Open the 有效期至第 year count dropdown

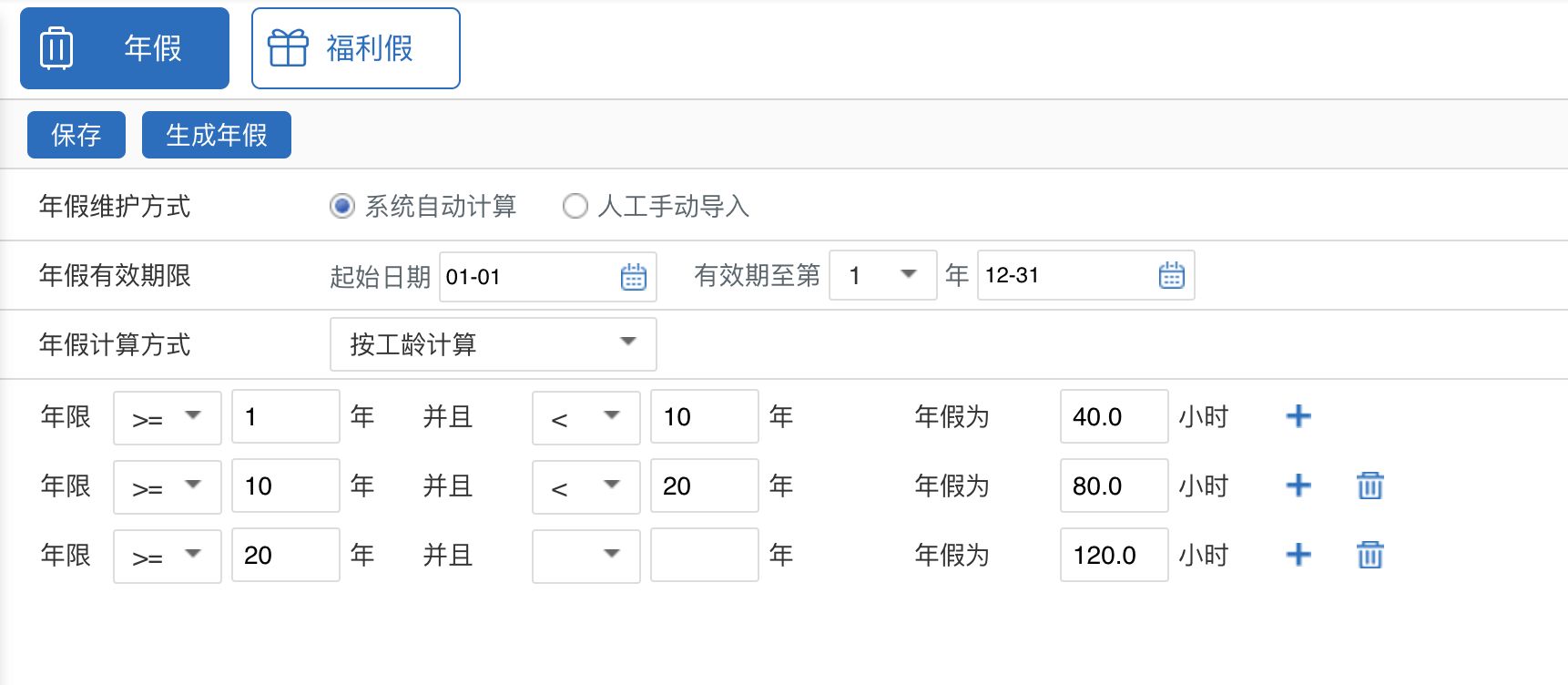tap(882, 275)
